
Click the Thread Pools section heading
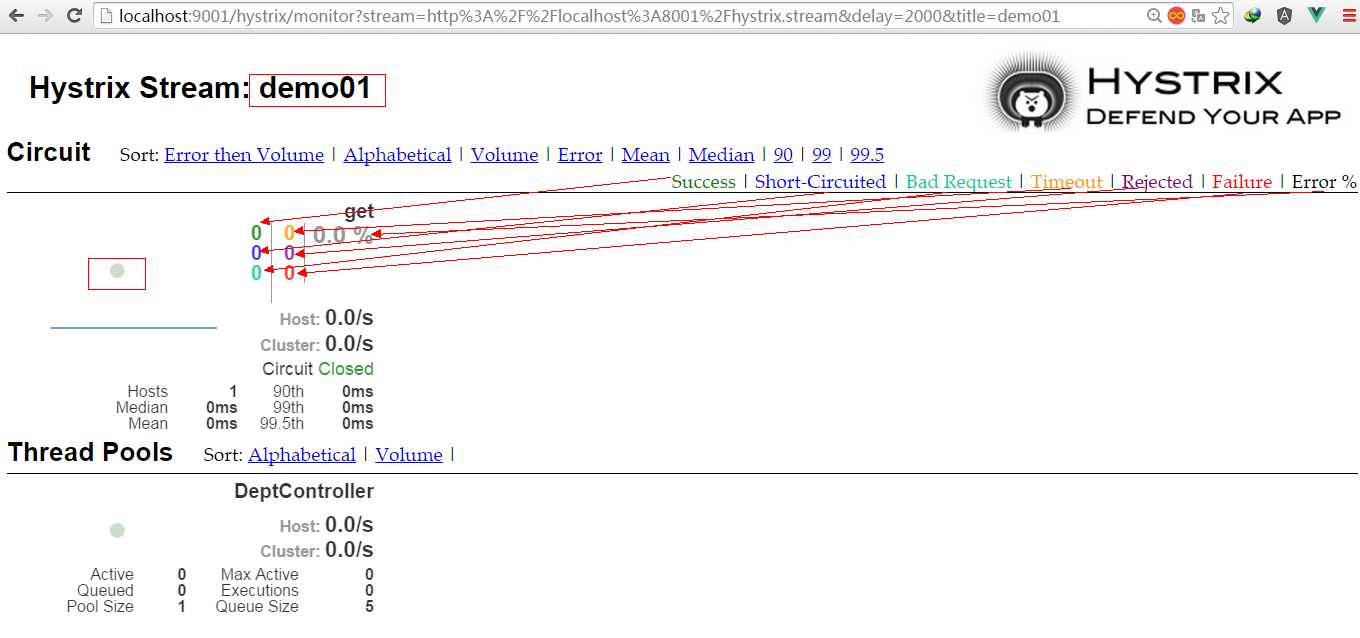tap(90, 453)
